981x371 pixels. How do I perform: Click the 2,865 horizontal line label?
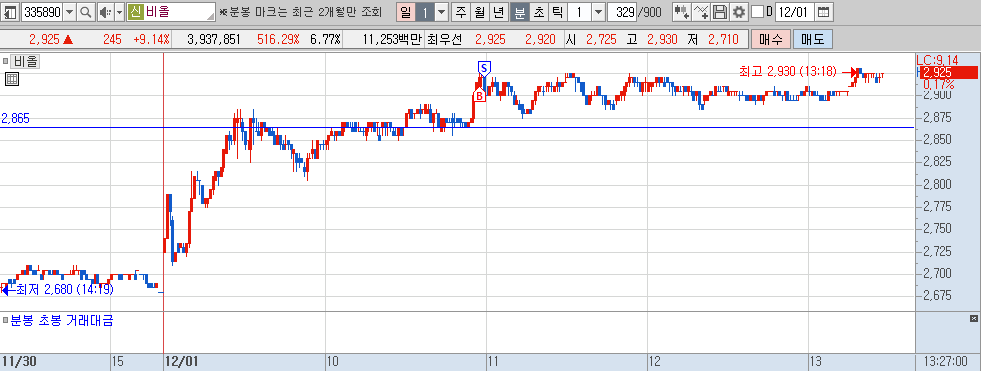[x=16, y=118]
